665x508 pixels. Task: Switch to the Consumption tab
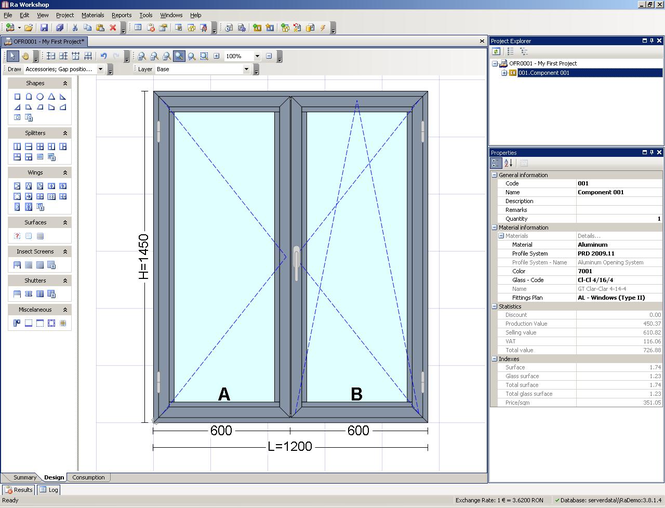pyautogui.click(x=88, y=478)
